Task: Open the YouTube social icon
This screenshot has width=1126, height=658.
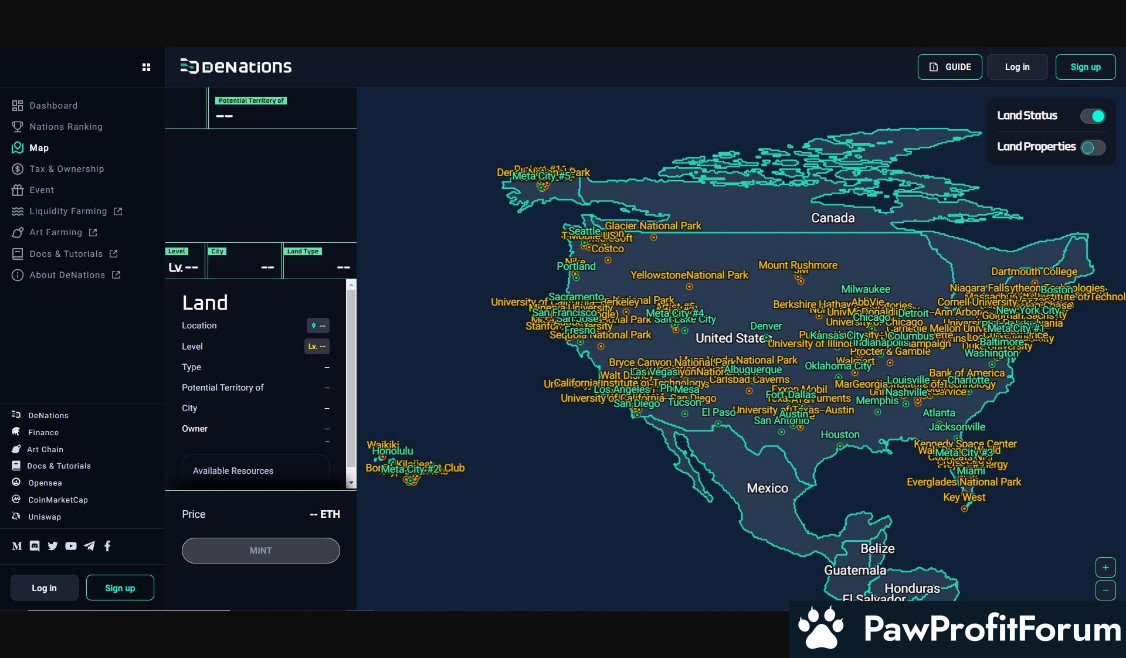Action: pos(70,546)
